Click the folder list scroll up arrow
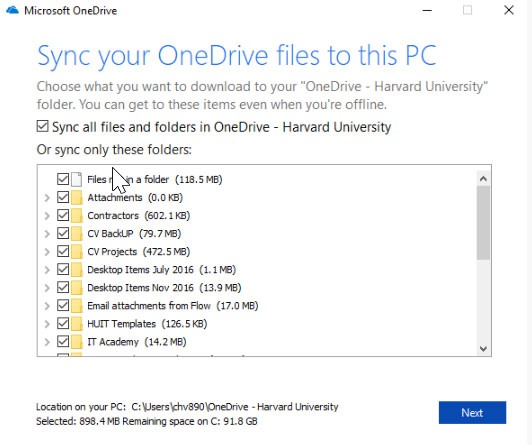Viewport: 532px width, 445px height. [x=483, y=179]
